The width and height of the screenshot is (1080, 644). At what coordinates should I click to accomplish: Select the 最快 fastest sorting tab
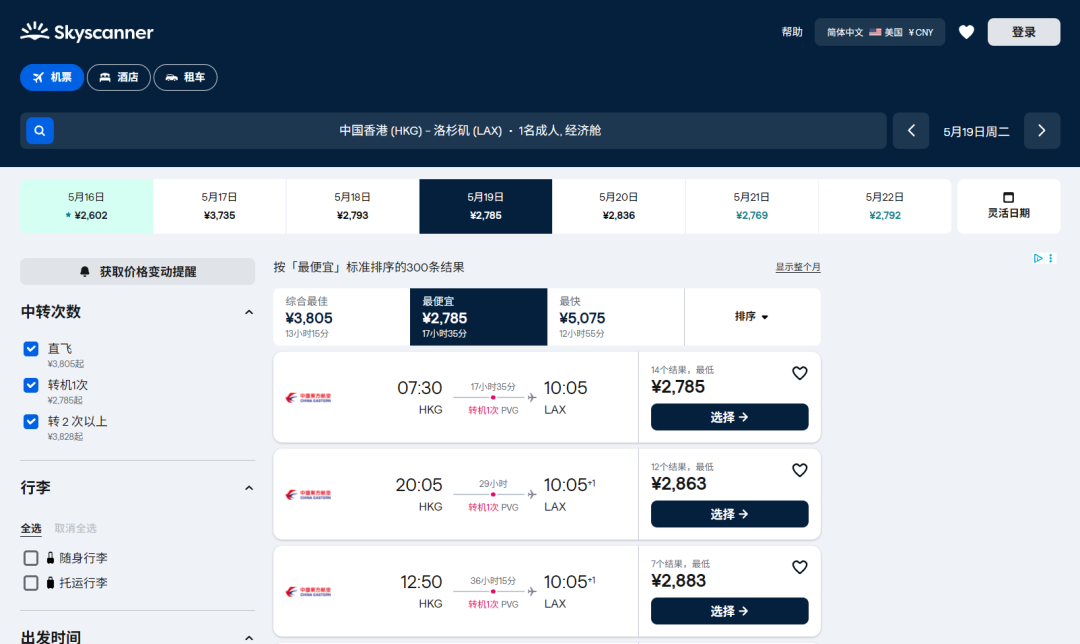pos(615,317)
